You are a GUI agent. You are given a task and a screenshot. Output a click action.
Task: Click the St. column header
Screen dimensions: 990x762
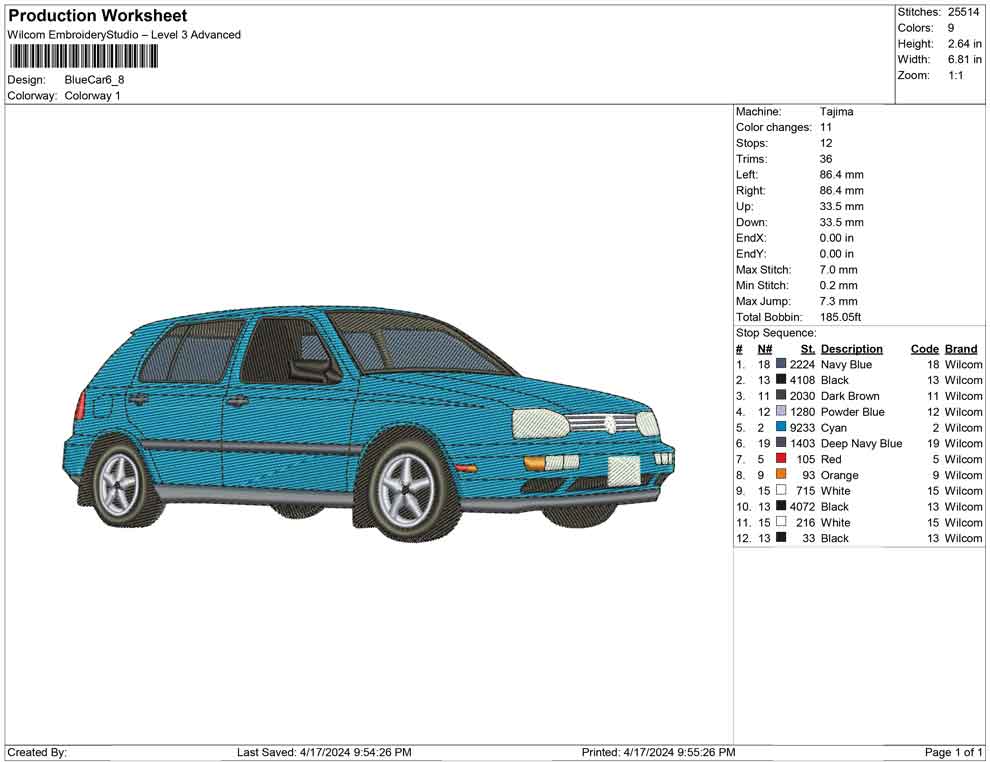tap(808, 349)
